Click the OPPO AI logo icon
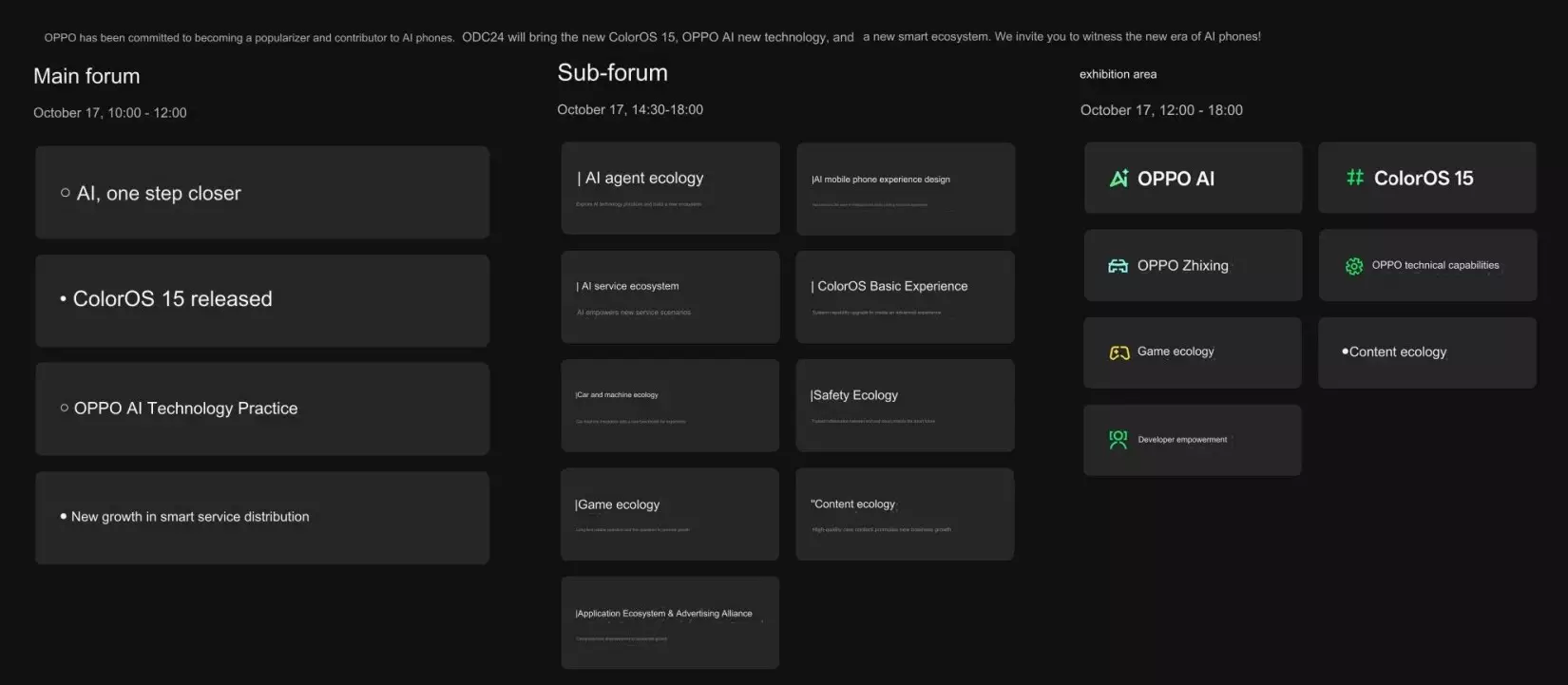This screenshot has height=685, width=1568. [x=1119, y=179]
